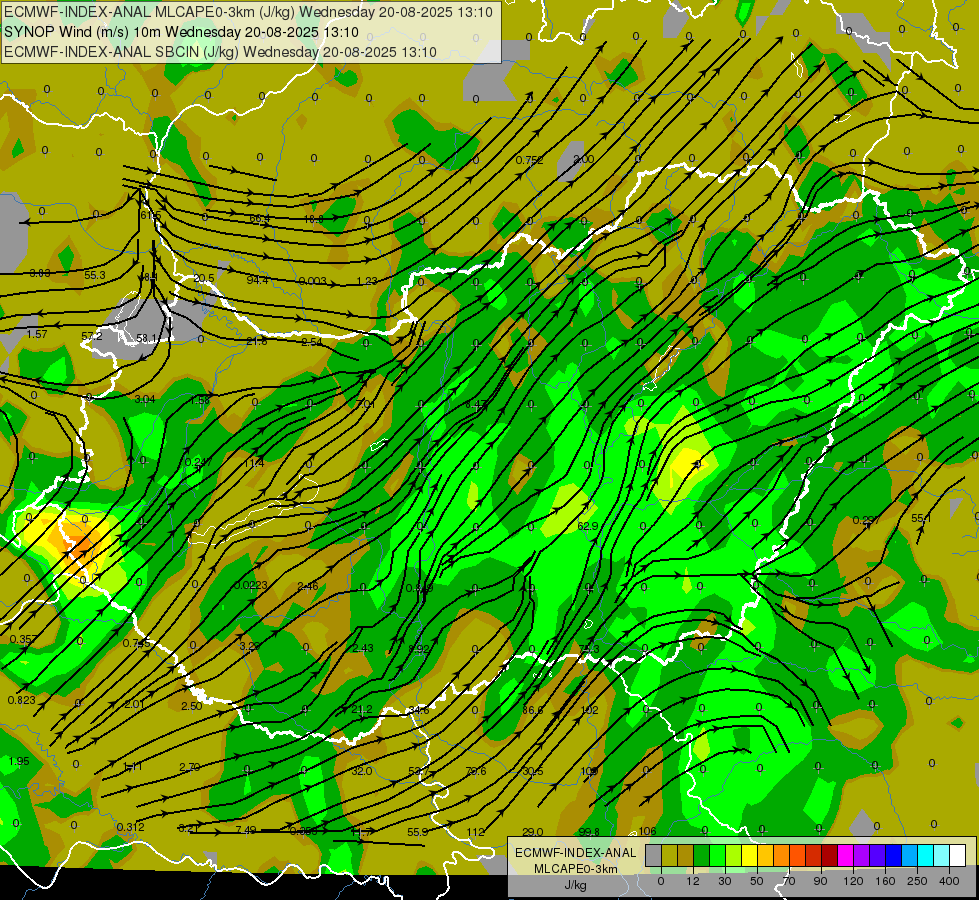The width and height of the screenshot is (979, 900).
Task: Click the map value 0.823
Action: [21, 700]
